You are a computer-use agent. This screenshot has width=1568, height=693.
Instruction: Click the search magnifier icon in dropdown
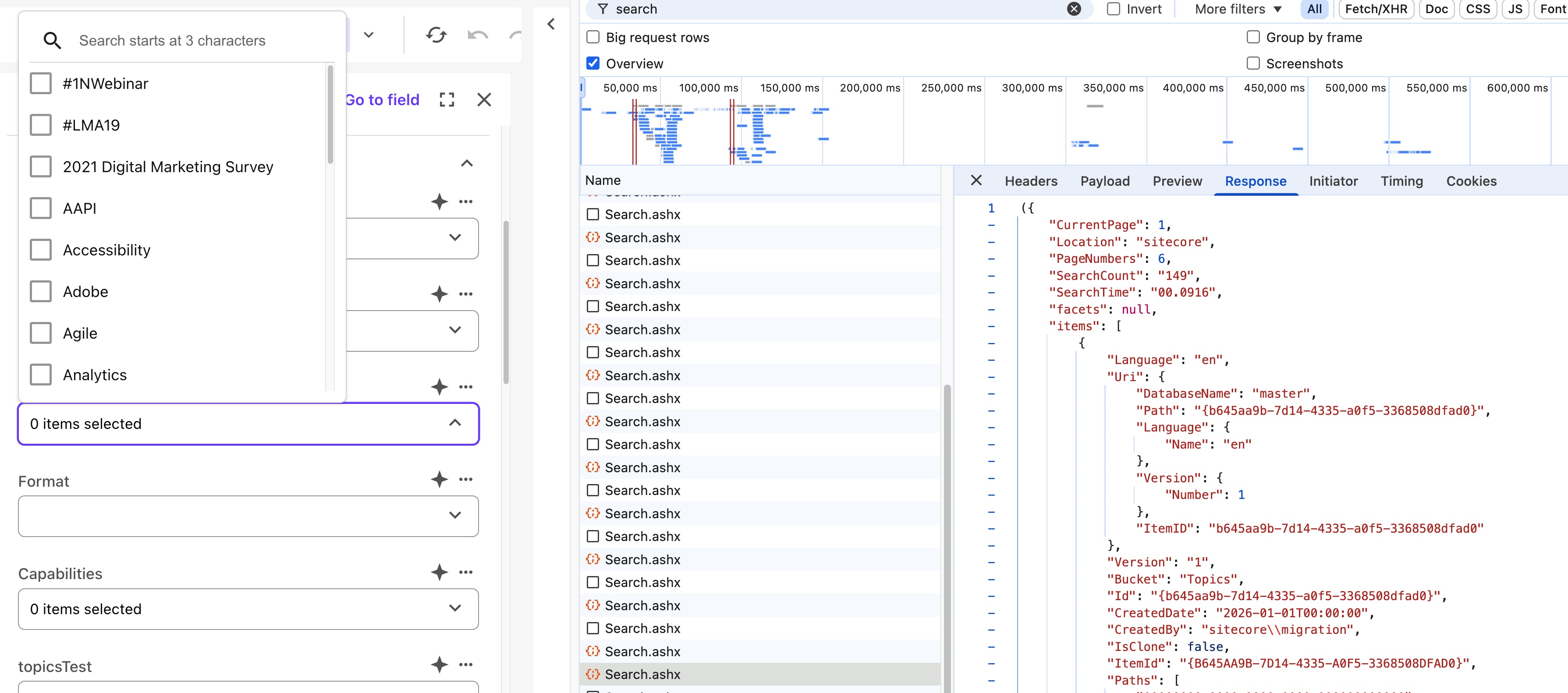point(52,41)
